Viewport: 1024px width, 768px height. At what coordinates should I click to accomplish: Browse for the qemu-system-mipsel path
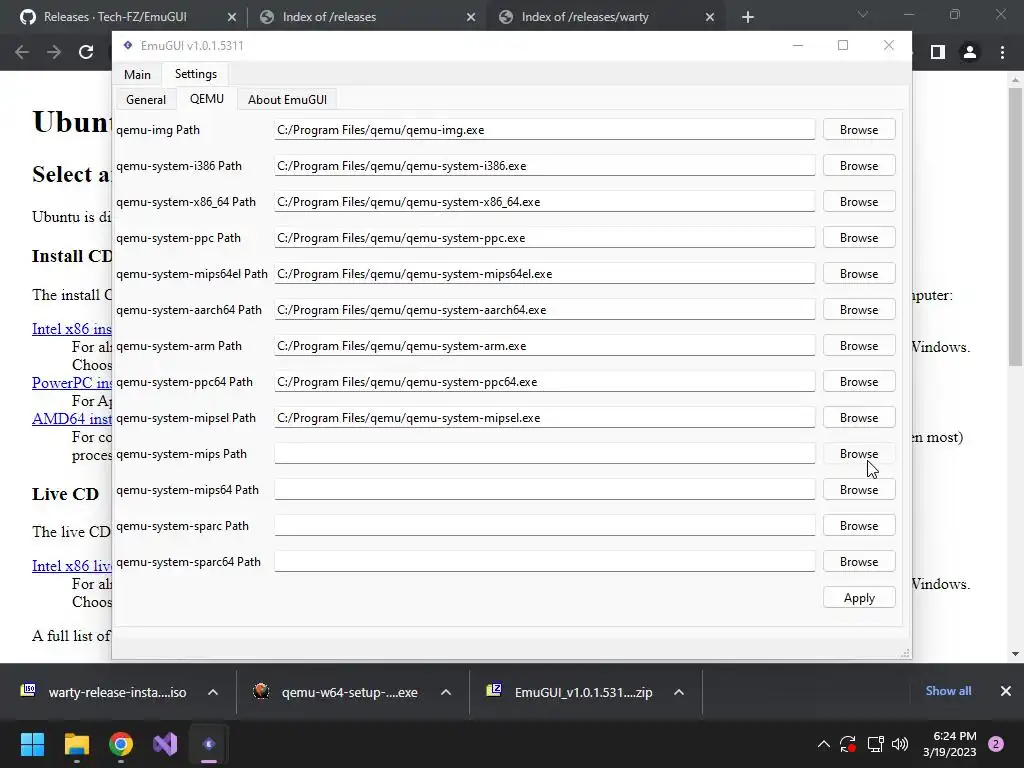[859, 418]
